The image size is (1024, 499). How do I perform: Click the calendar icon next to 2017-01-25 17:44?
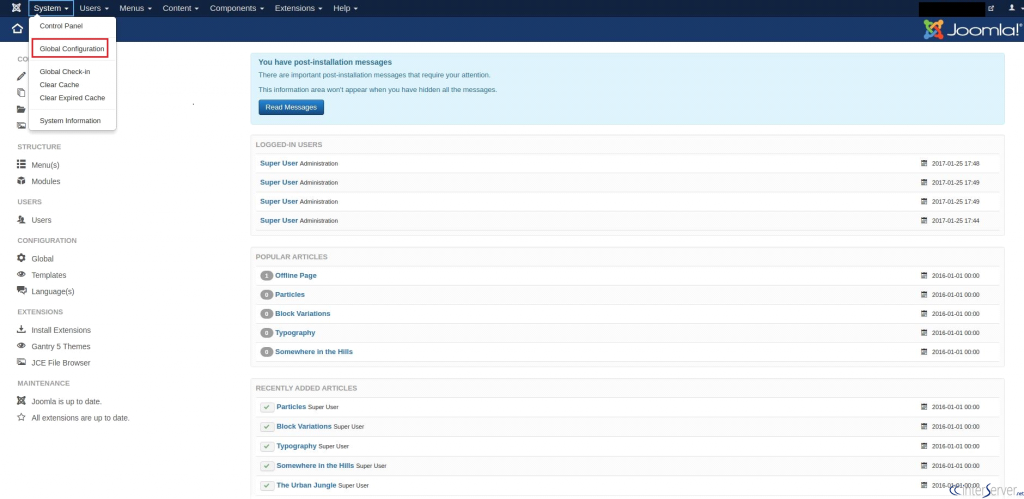(x=923, y=221)
